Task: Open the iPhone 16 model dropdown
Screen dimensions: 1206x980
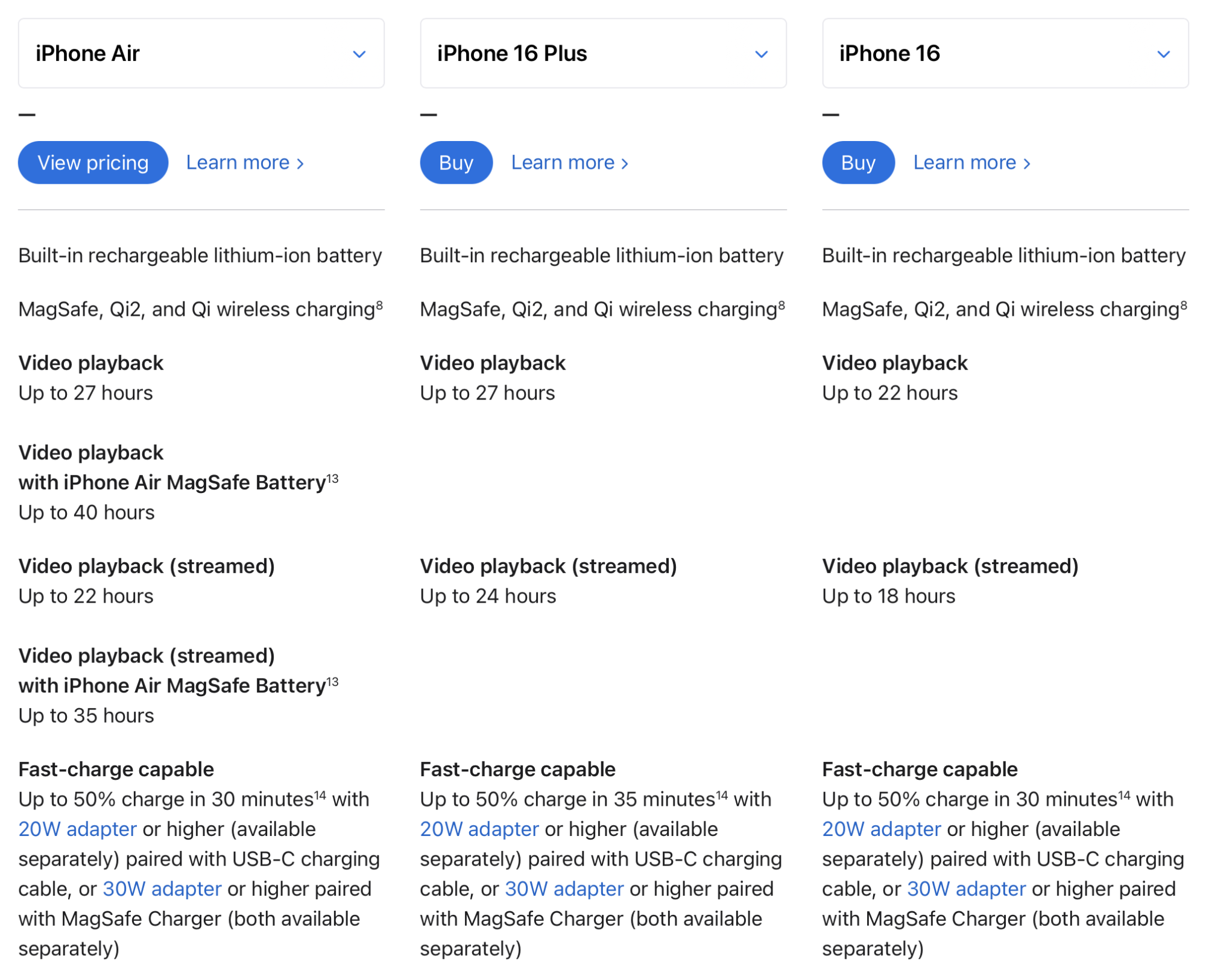Action: pyautogui.click(x=1005, y=53)
